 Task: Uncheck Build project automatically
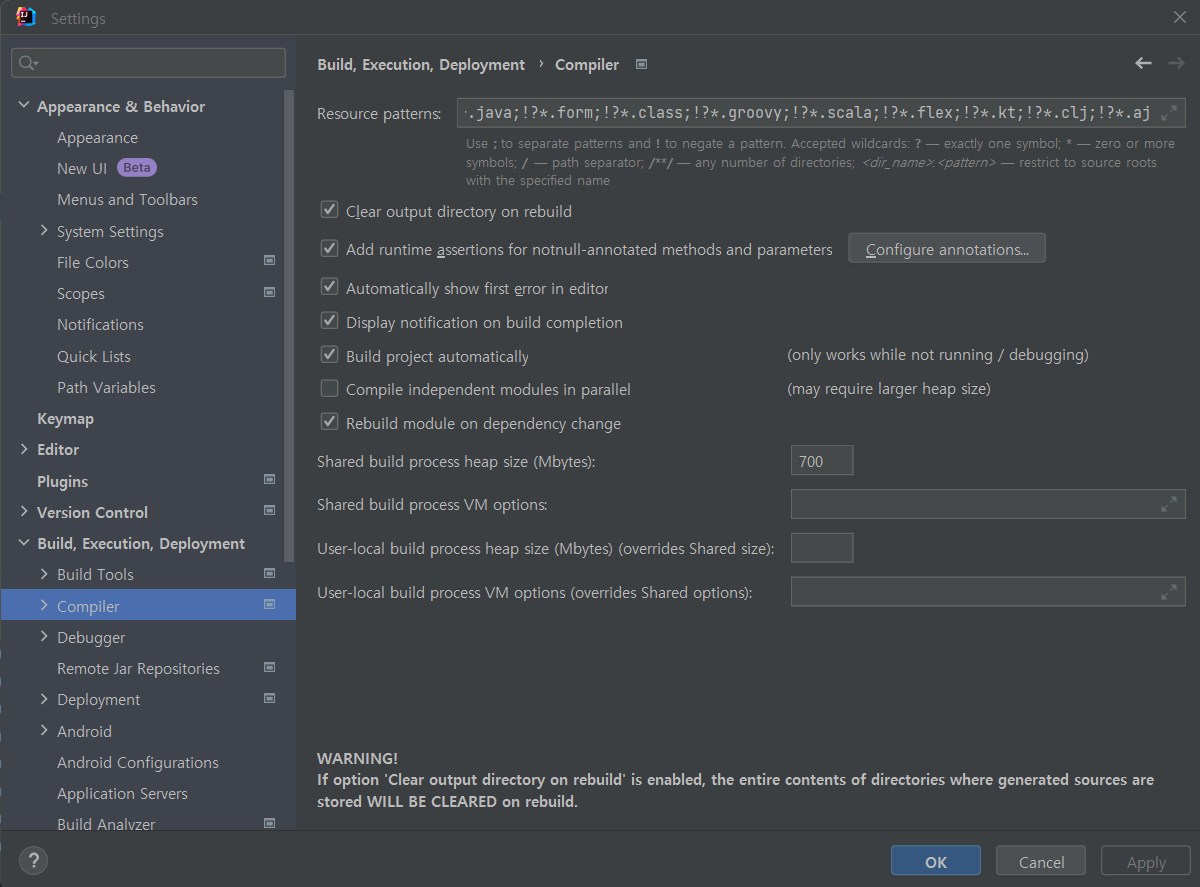tap(329, 355)
